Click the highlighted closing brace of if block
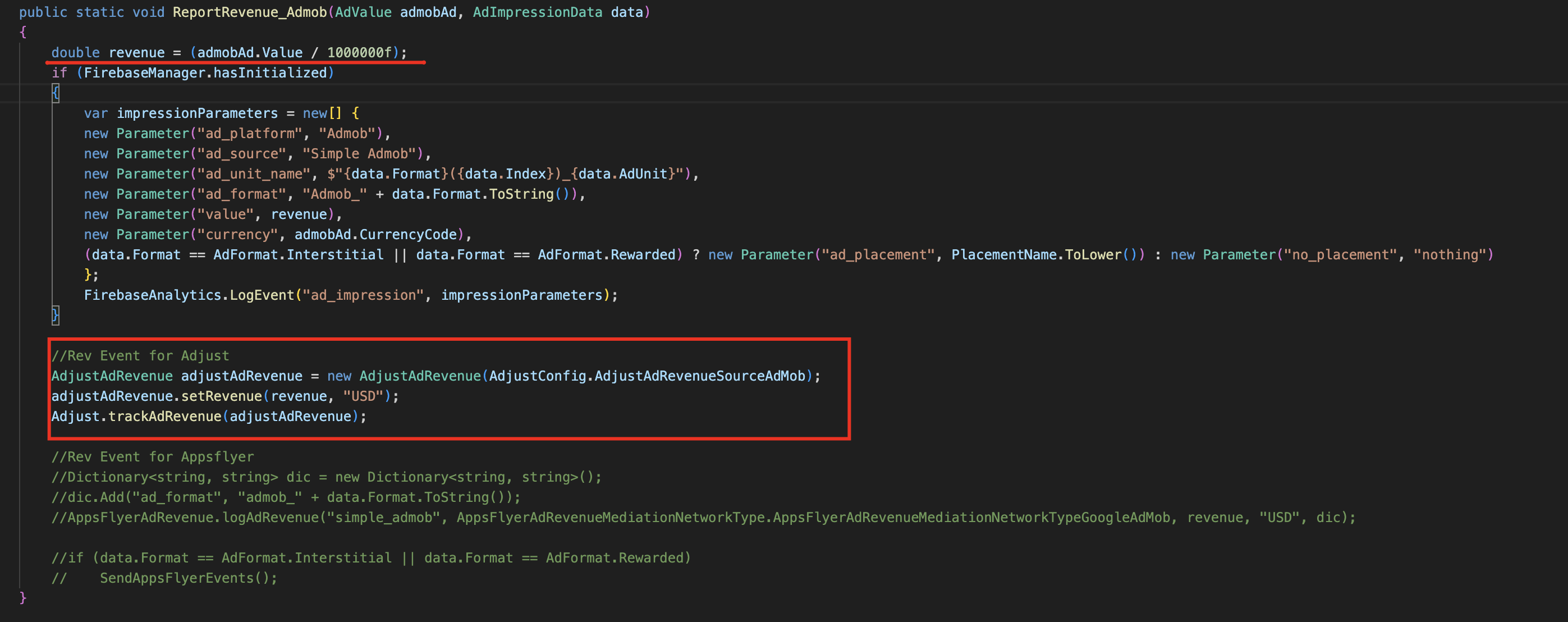 coord(56,315)
